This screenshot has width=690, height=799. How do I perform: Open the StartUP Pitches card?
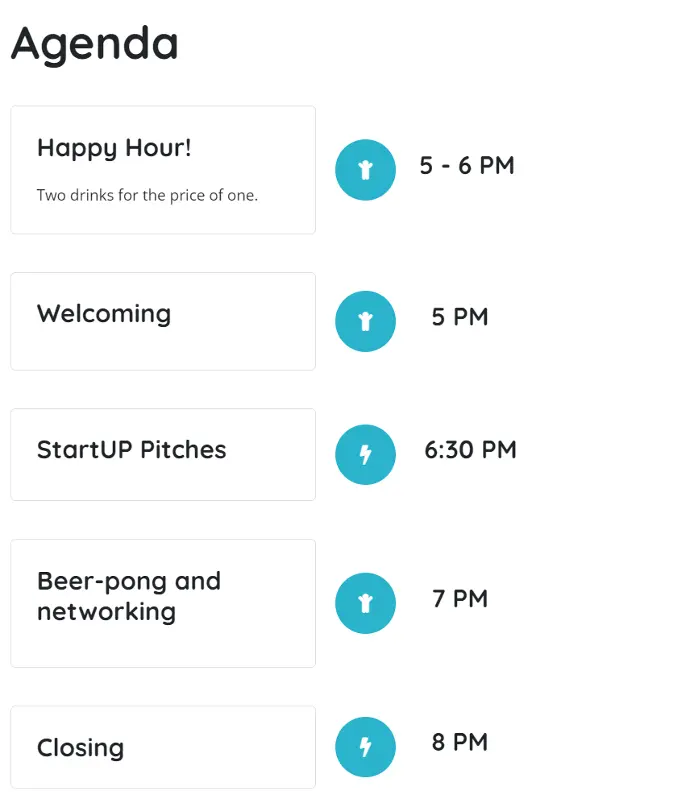click(163, 455)
